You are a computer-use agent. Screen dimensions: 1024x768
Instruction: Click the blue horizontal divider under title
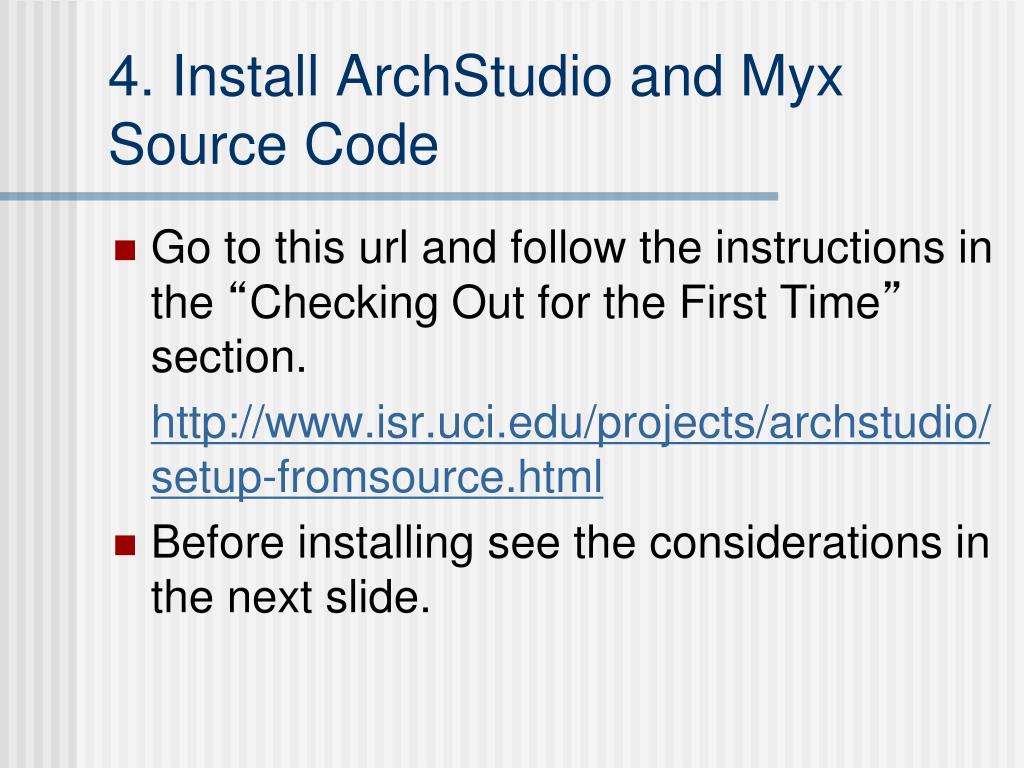[x=389, y=196]
